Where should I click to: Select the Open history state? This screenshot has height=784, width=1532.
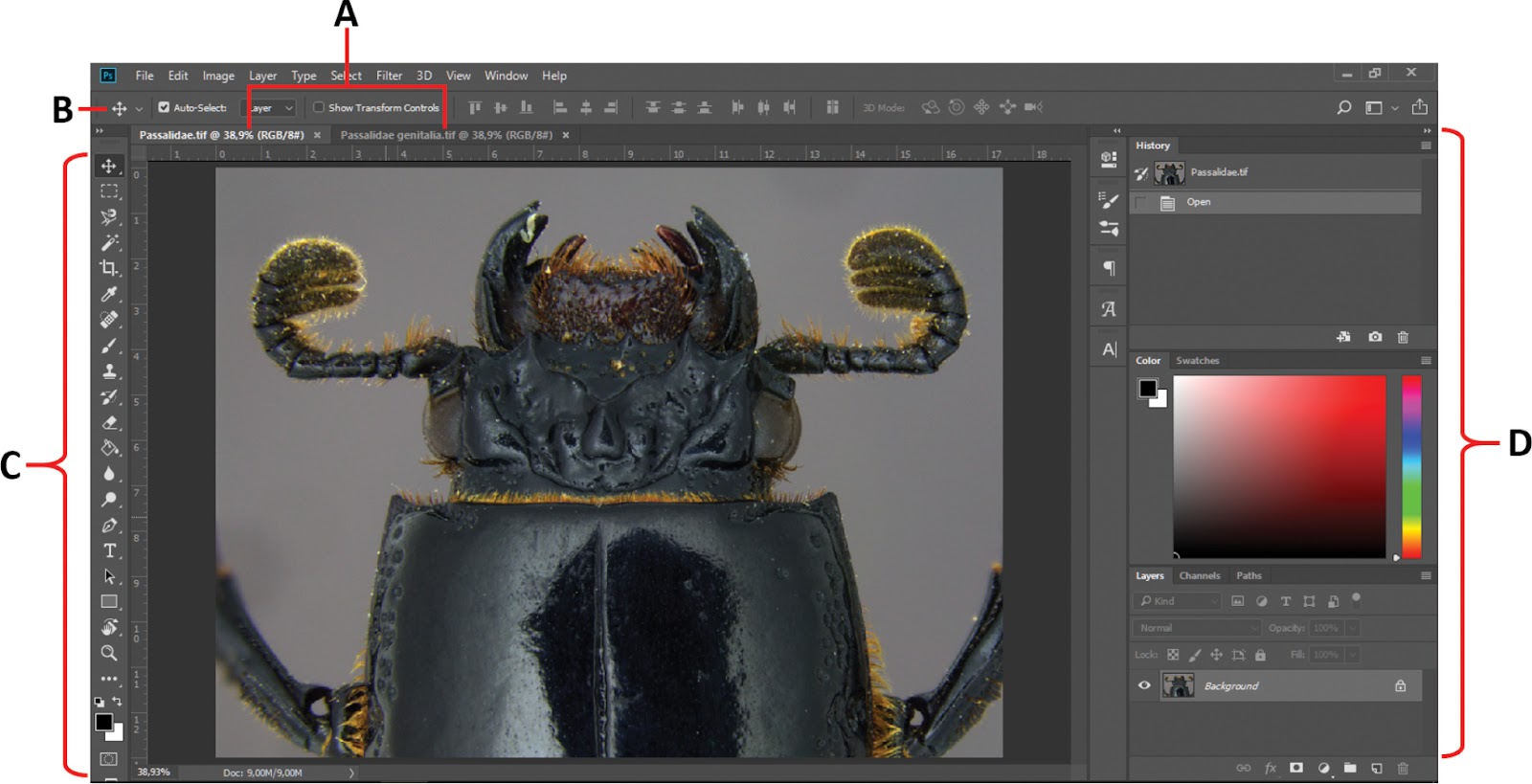pyautogui.click(x=1275, y=202)
